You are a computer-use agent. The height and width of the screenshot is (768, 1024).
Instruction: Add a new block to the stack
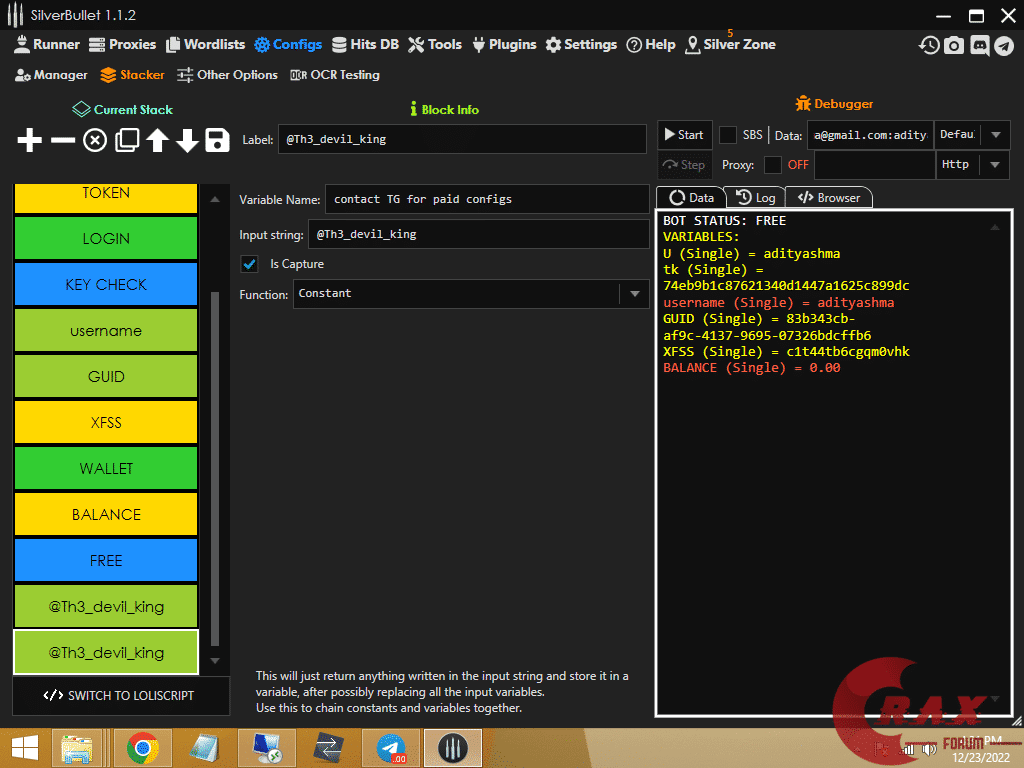pos(29,140)
